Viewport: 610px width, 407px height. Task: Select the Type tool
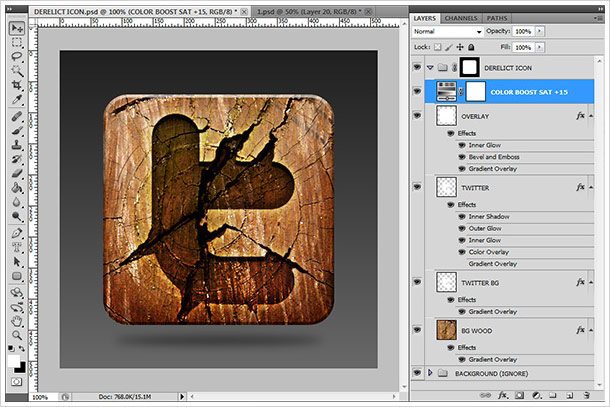(16, 247)
